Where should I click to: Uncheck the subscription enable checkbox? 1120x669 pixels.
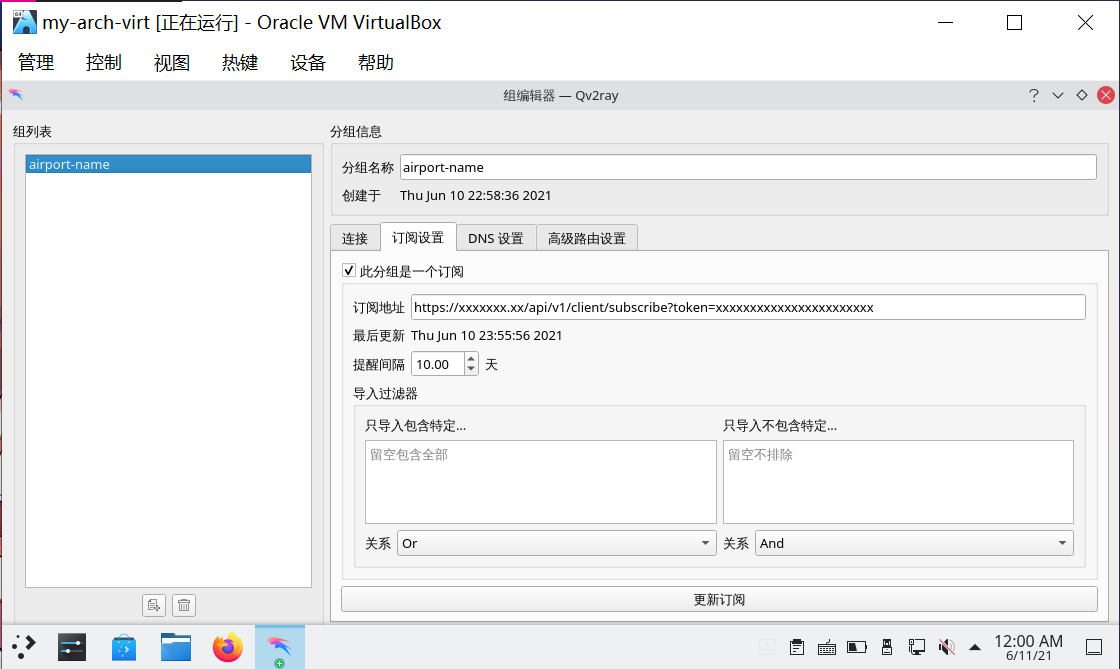click(349, 270)
